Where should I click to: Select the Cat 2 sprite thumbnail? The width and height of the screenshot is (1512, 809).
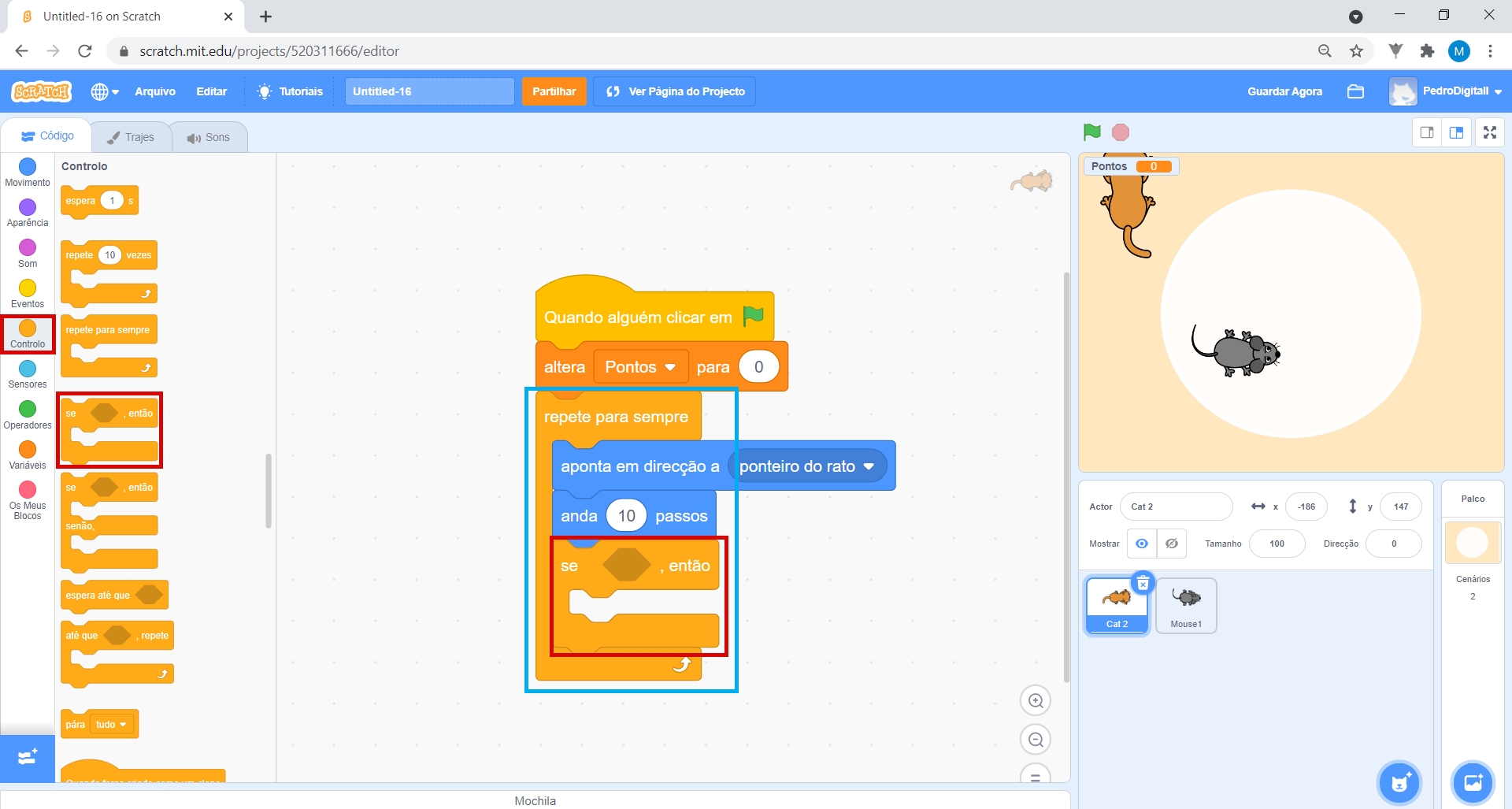[x=1117, y=605]
